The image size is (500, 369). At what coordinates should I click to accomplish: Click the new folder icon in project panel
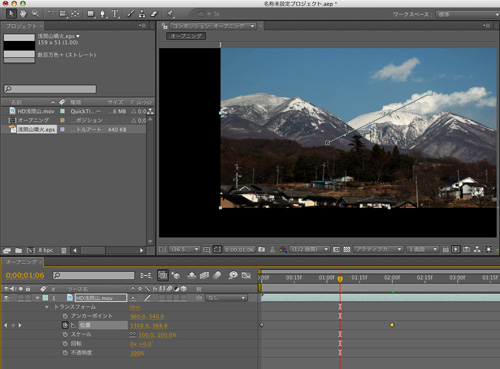pos(18,250)
